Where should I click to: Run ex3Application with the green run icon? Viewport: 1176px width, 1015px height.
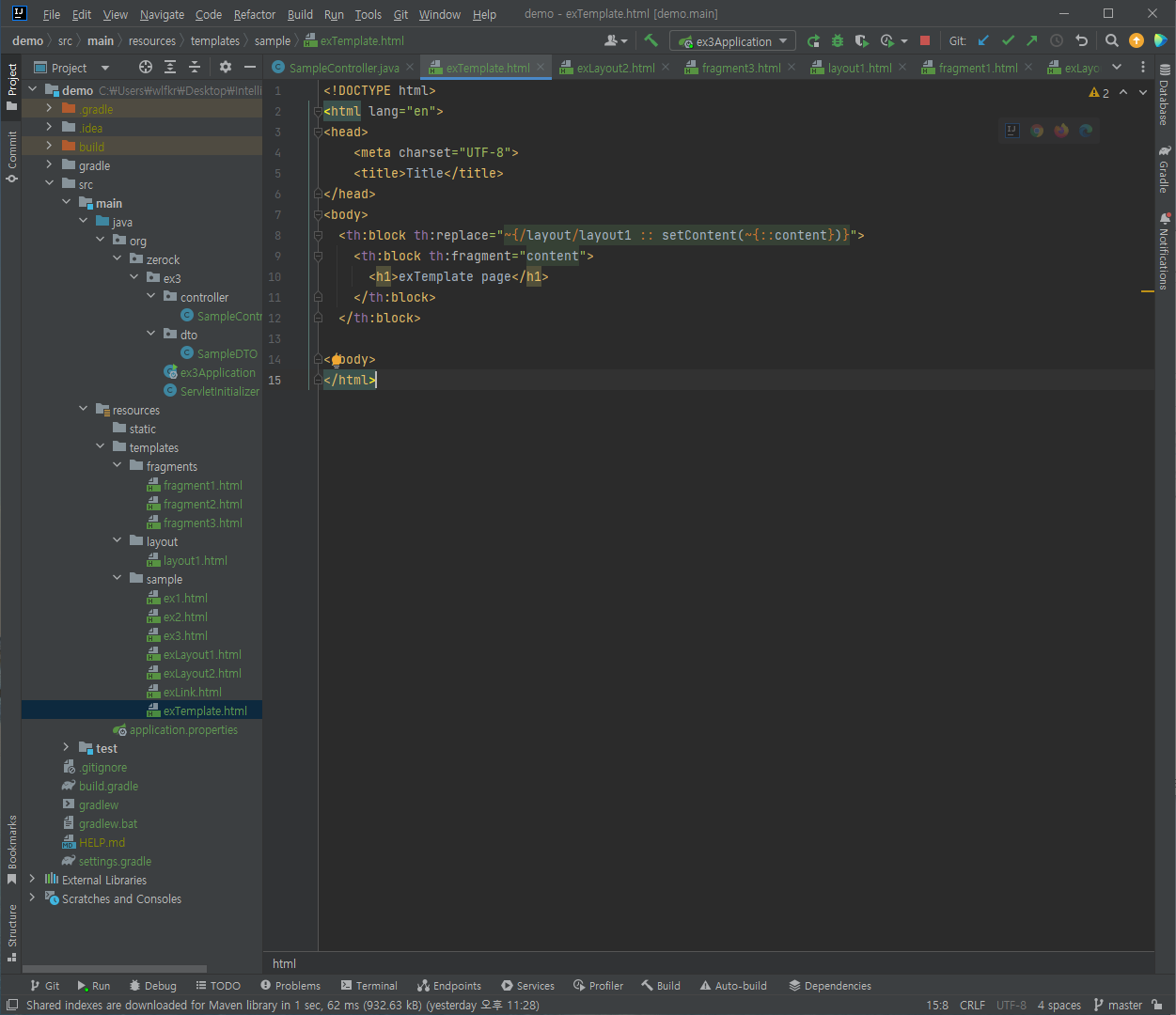[813, 40]
